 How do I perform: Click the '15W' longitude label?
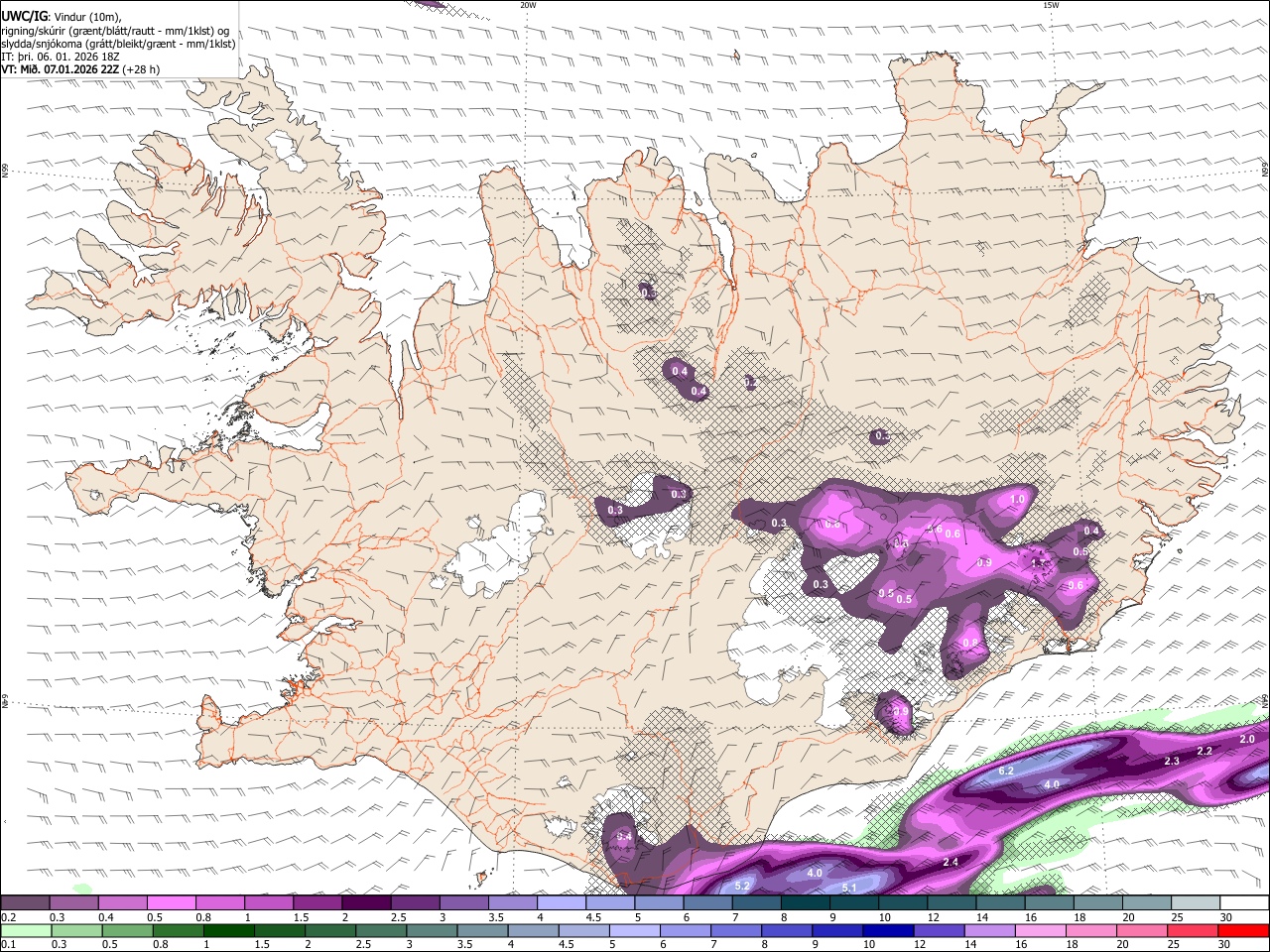(1051, 5)
